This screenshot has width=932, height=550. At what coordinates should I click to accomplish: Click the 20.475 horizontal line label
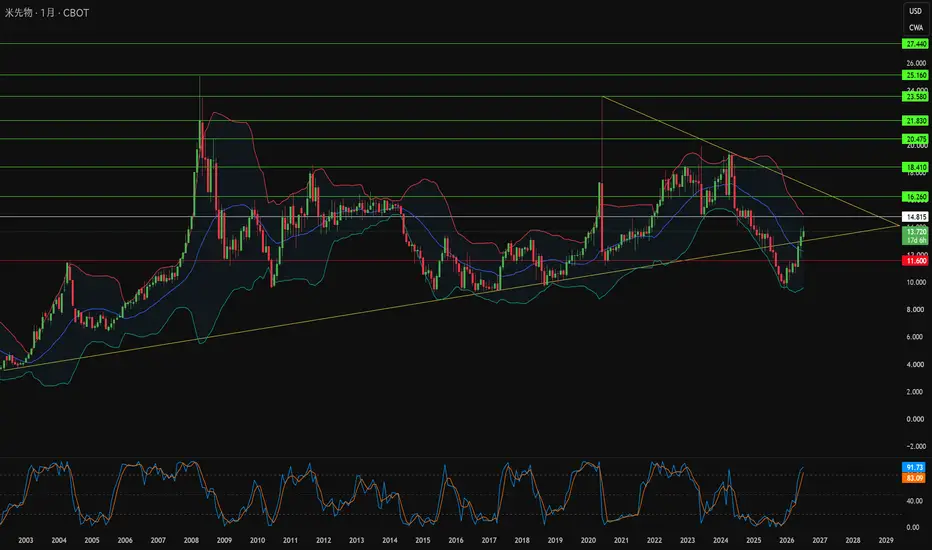[x=915, y=139]
